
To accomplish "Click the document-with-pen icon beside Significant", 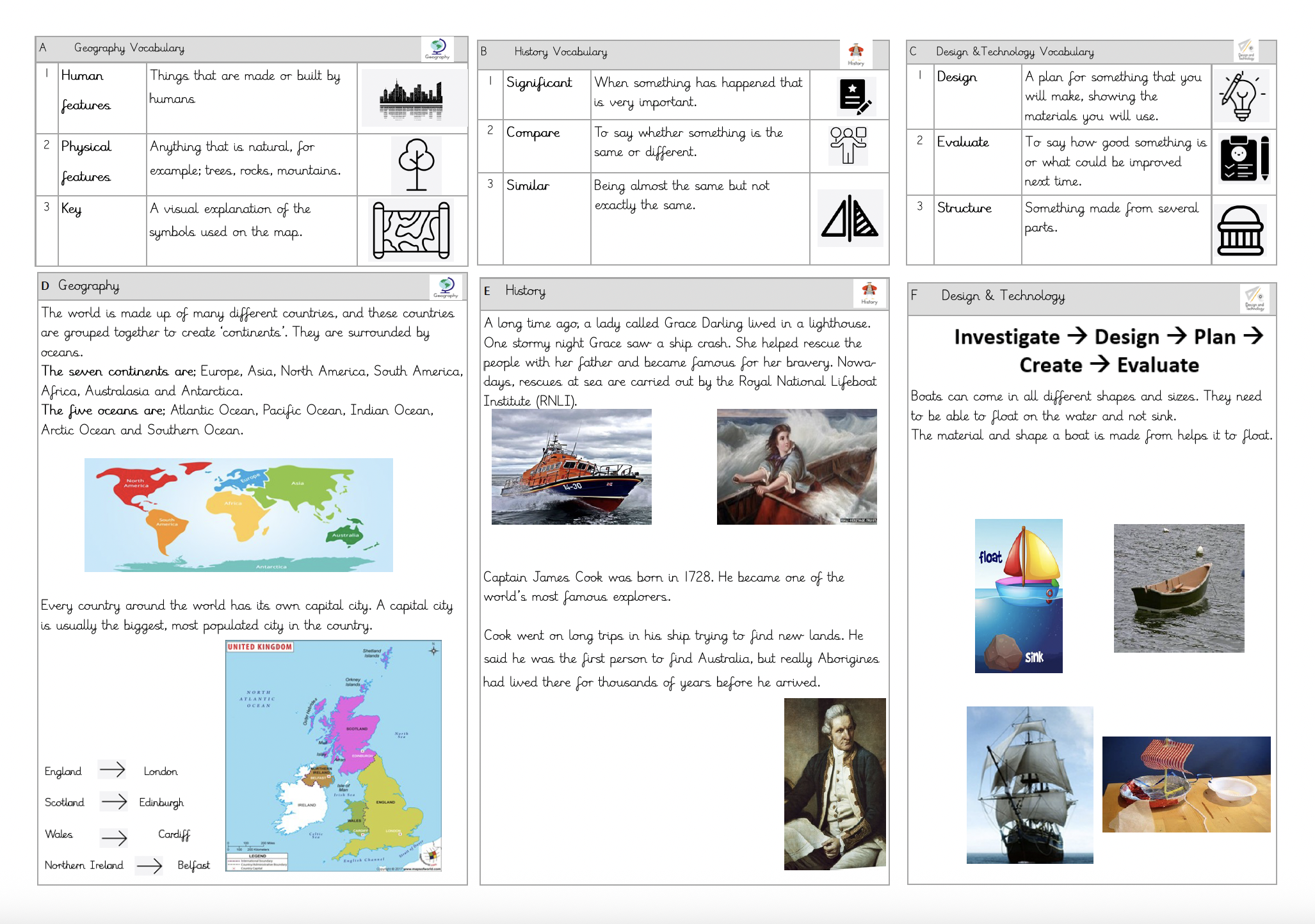I will (855, 96).
